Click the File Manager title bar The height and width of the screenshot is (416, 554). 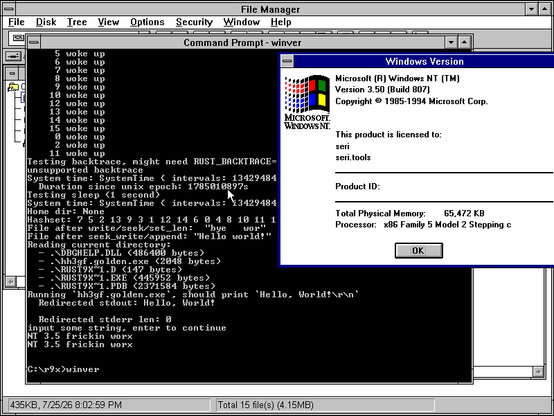[270, 9]
